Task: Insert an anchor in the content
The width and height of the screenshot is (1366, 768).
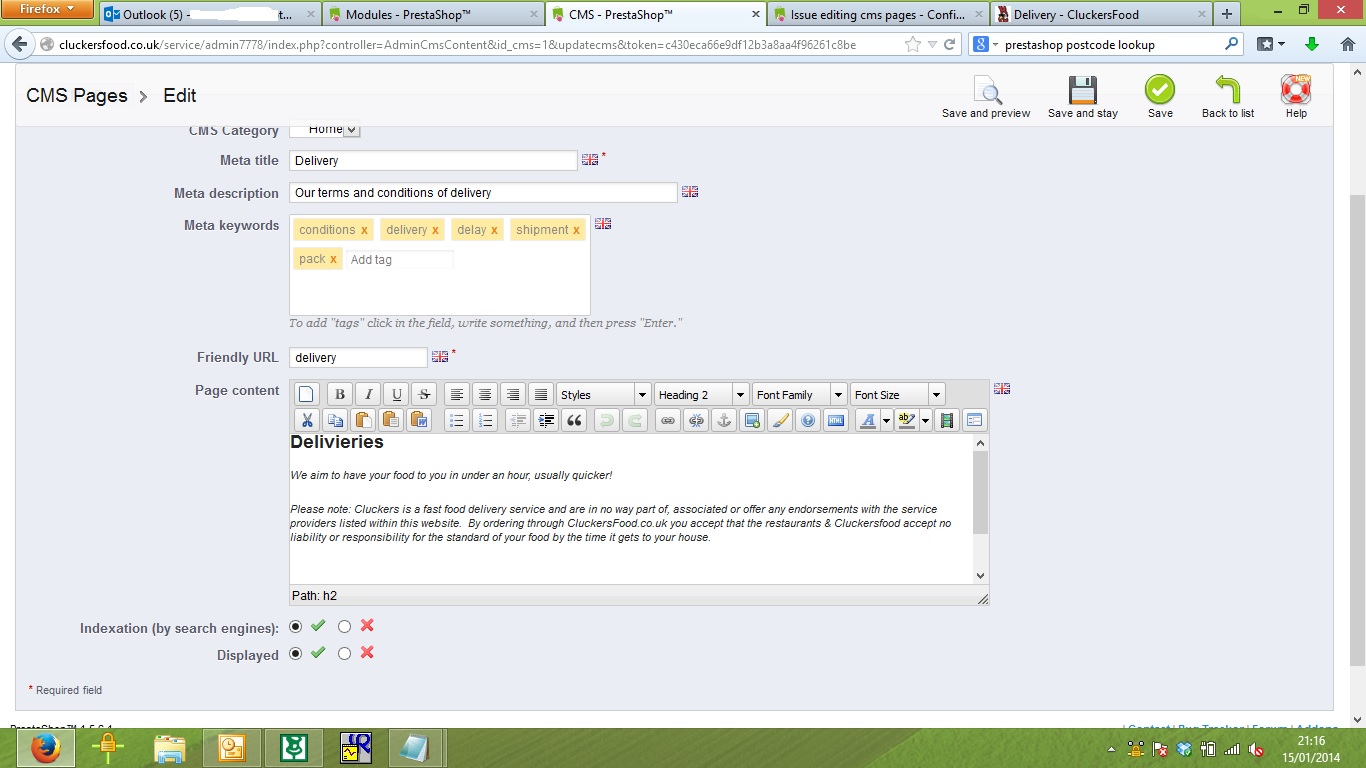Action: coord(724,421)
